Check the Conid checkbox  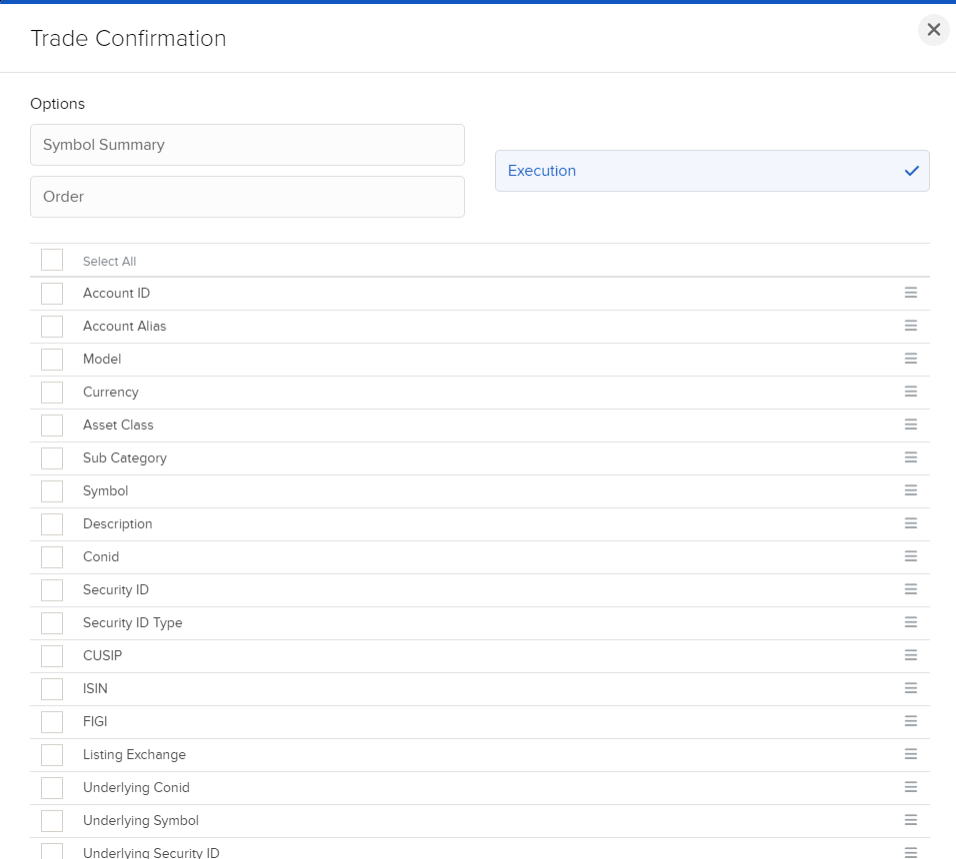click(x=52, y=557)
